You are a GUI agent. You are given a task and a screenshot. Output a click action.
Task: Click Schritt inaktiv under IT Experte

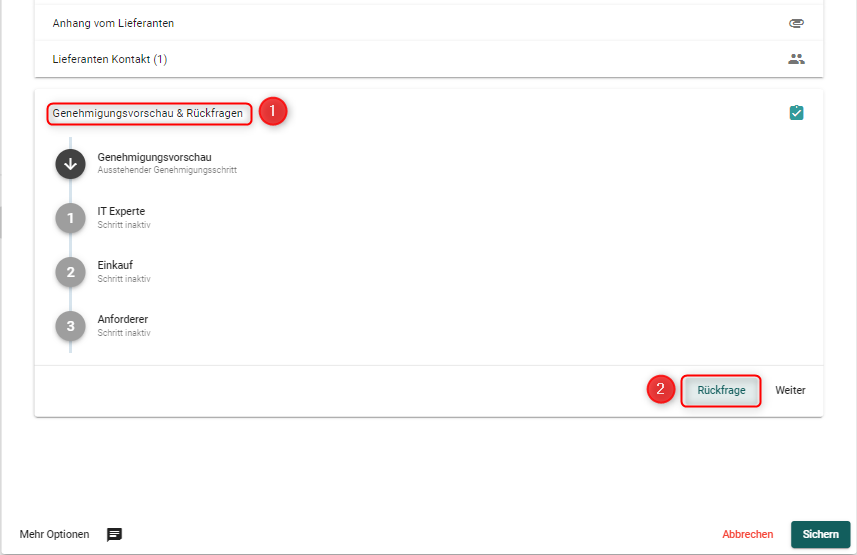coord(124,225)
